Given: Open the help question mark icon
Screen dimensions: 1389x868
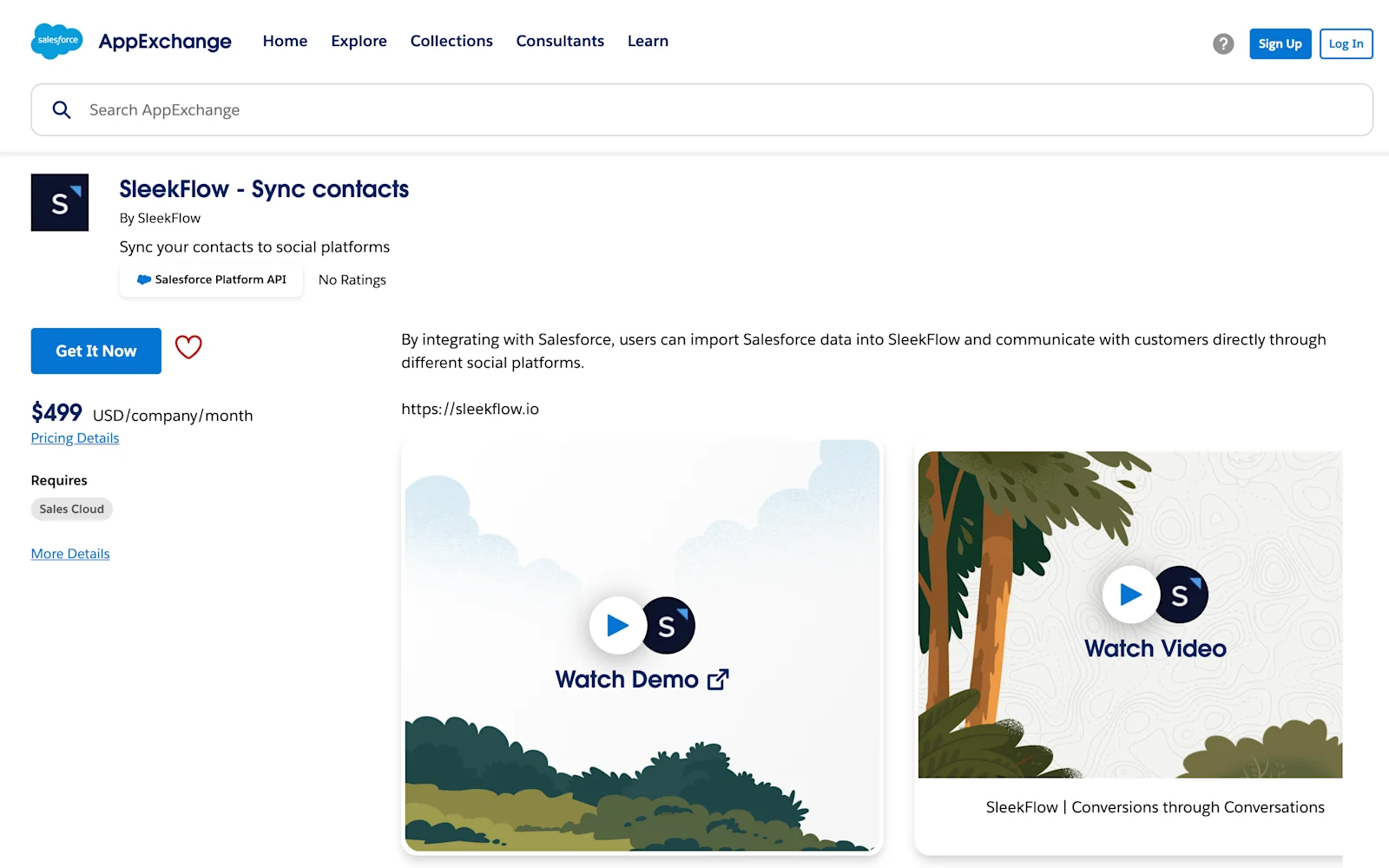Looking at the screenshot, I should 1223,43.
